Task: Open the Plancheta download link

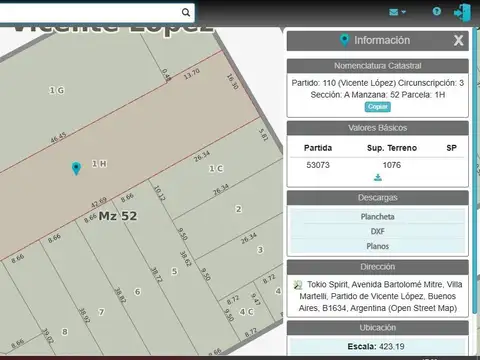Action: (378, 217)
